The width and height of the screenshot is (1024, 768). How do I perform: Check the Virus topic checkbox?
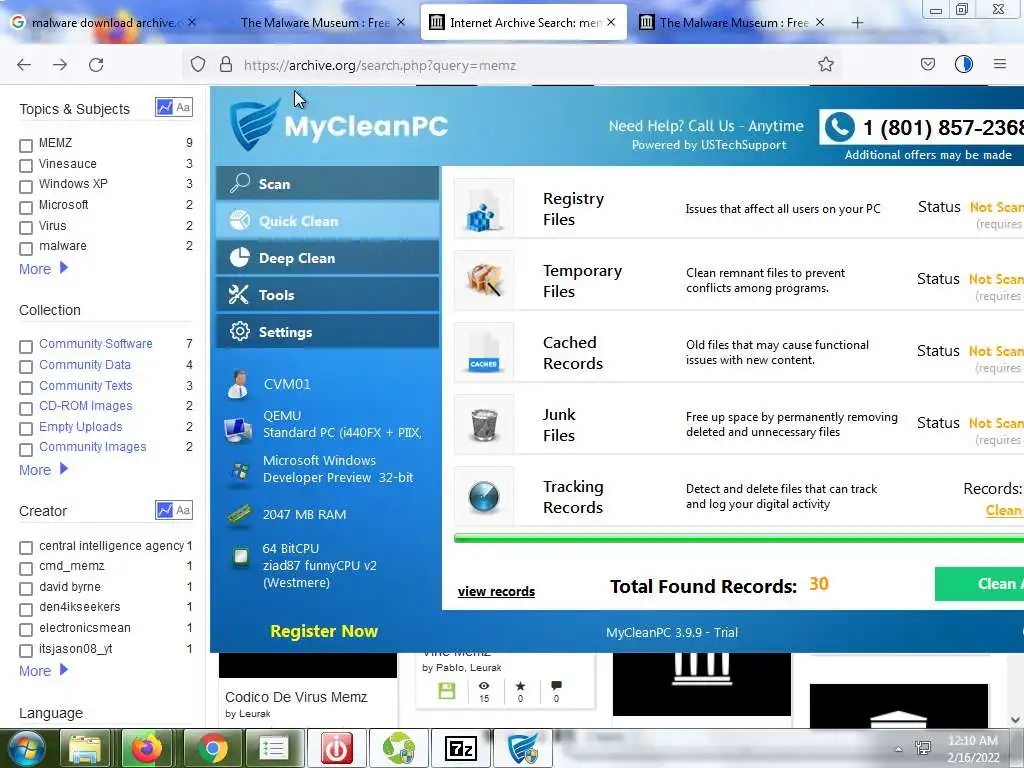click(x=26, y=228)
